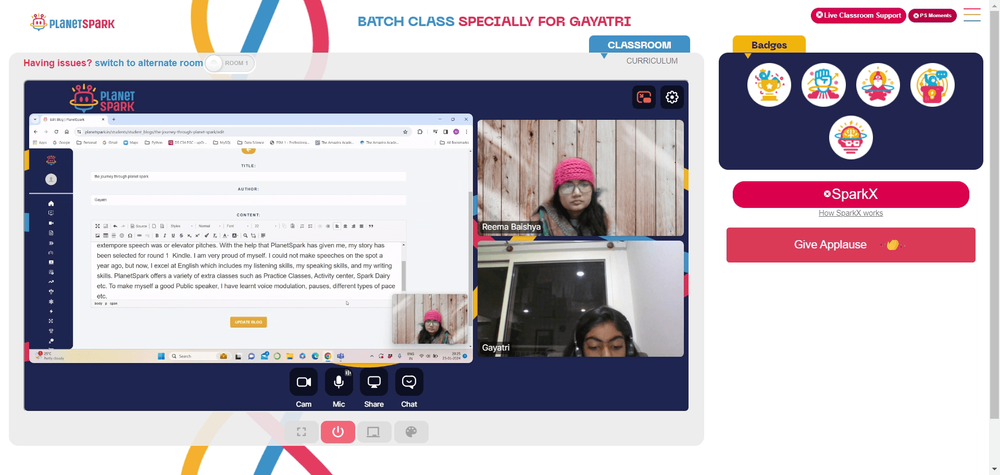
Task: Select the Badges tab
Action: click(x=768, y=45)
